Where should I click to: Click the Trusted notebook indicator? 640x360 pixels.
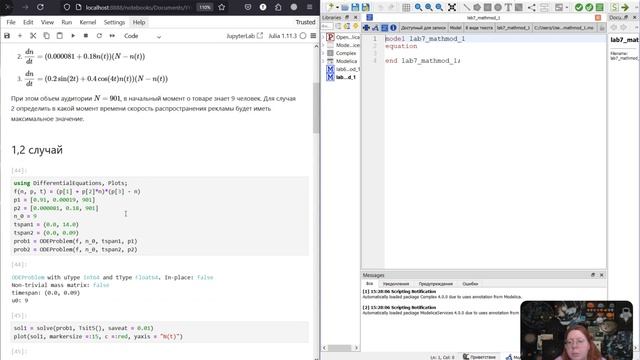point(305,22)
